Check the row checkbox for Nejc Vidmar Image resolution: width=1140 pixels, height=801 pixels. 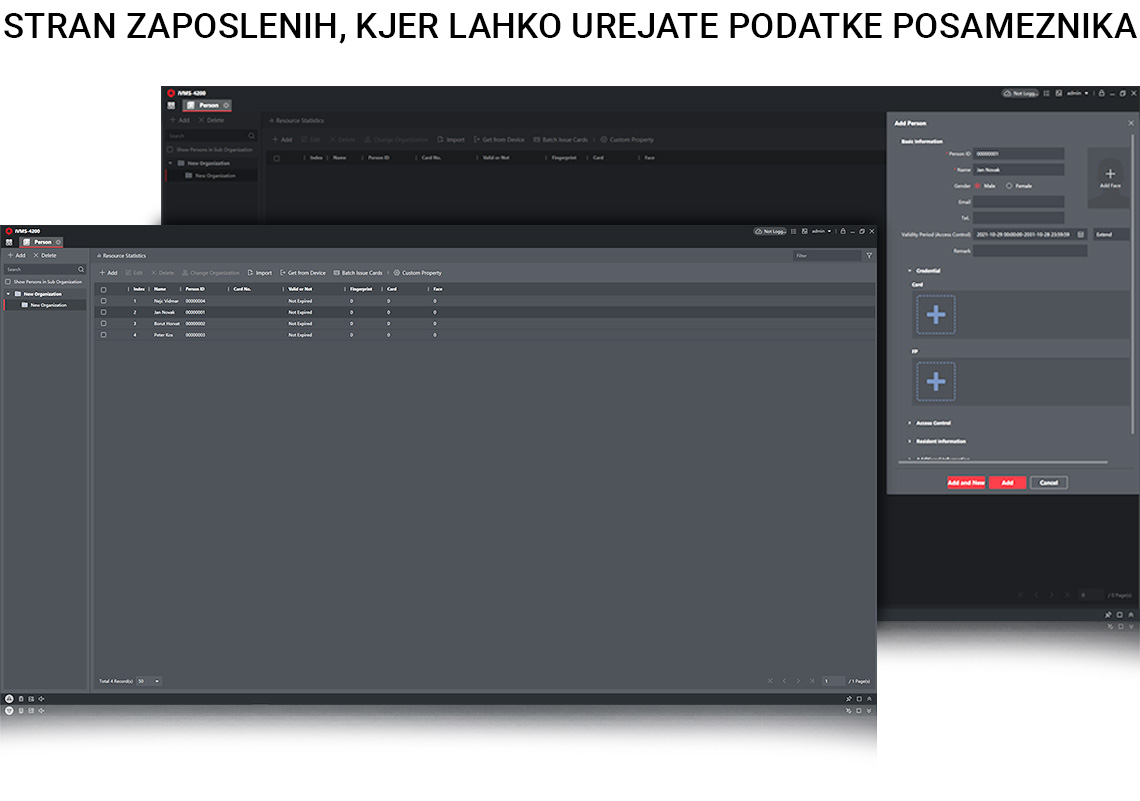coord(103,301)
